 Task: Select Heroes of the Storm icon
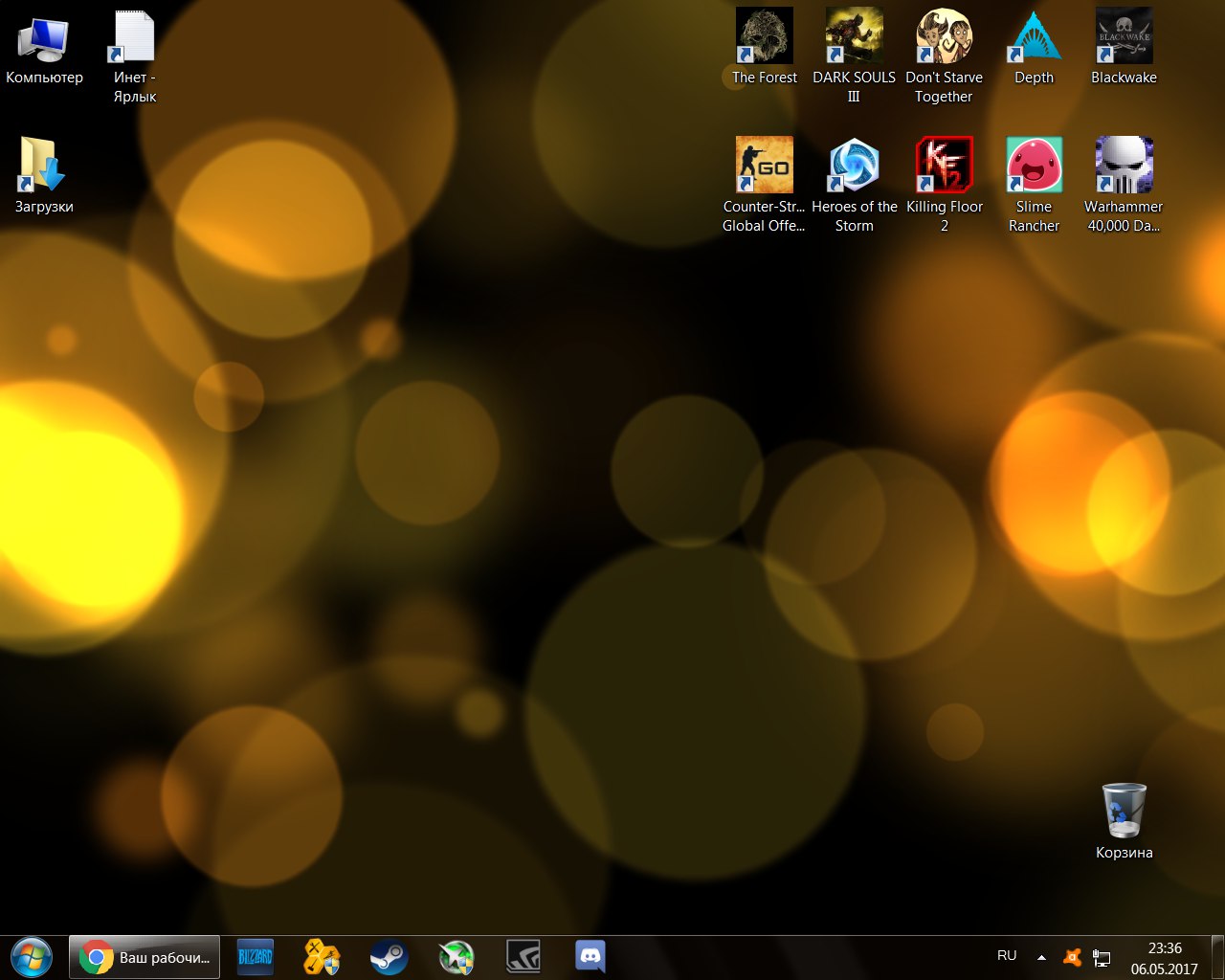click(854, 166)
